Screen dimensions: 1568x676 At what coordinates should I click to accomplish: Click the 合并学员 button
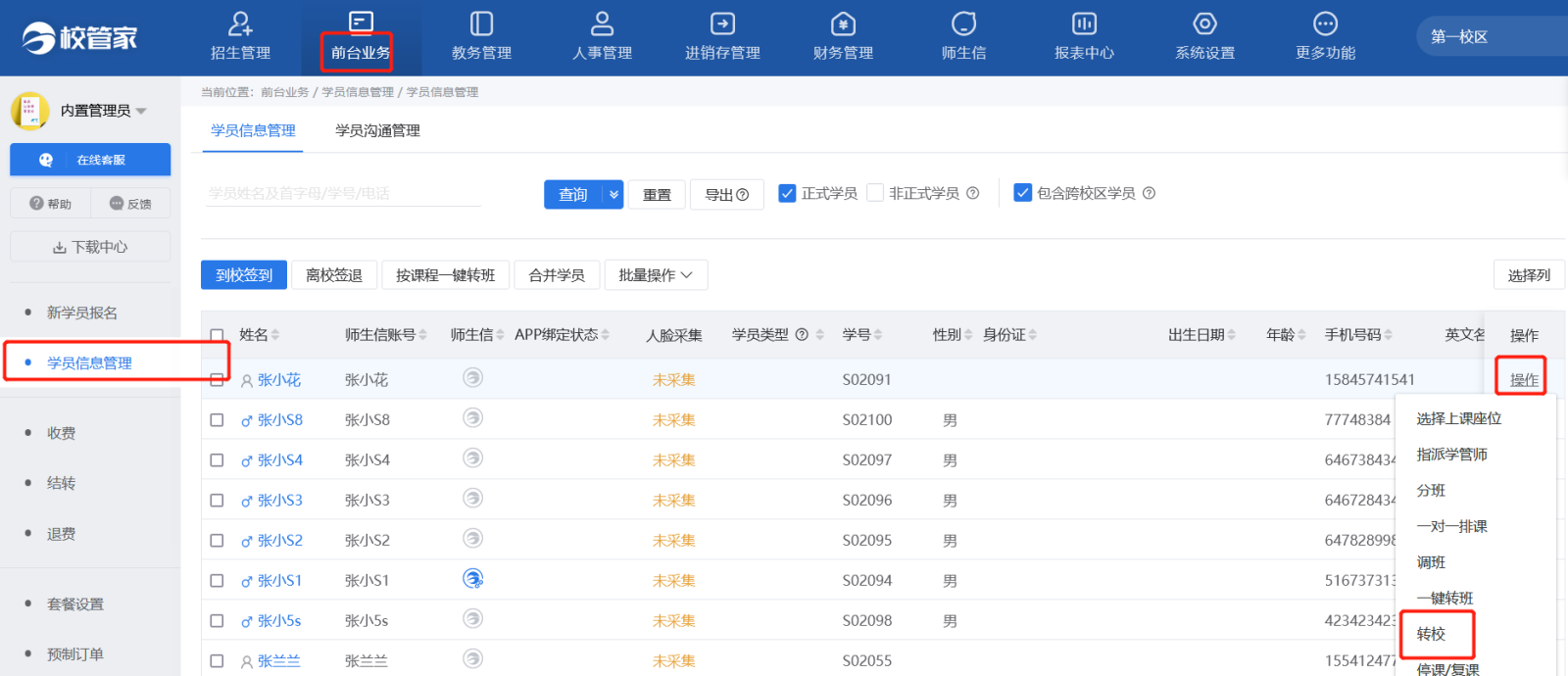click(x=557, y=275)
